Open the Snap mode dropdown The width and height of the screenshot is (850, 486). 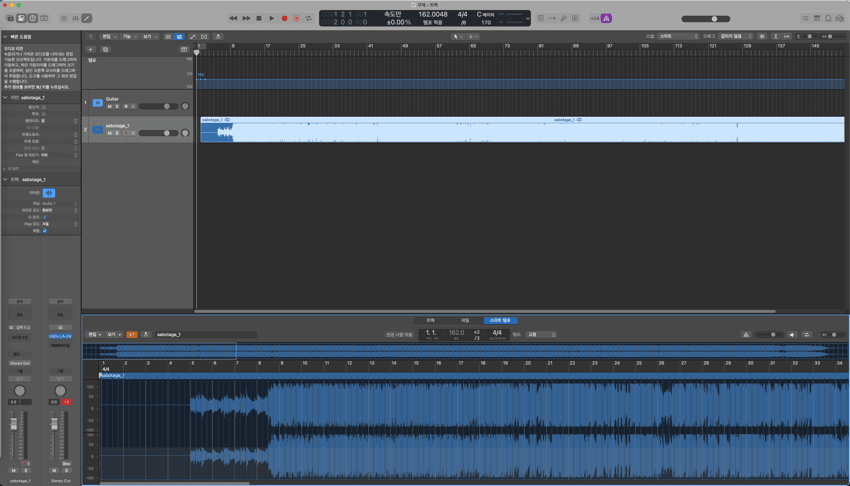point(678,36)
